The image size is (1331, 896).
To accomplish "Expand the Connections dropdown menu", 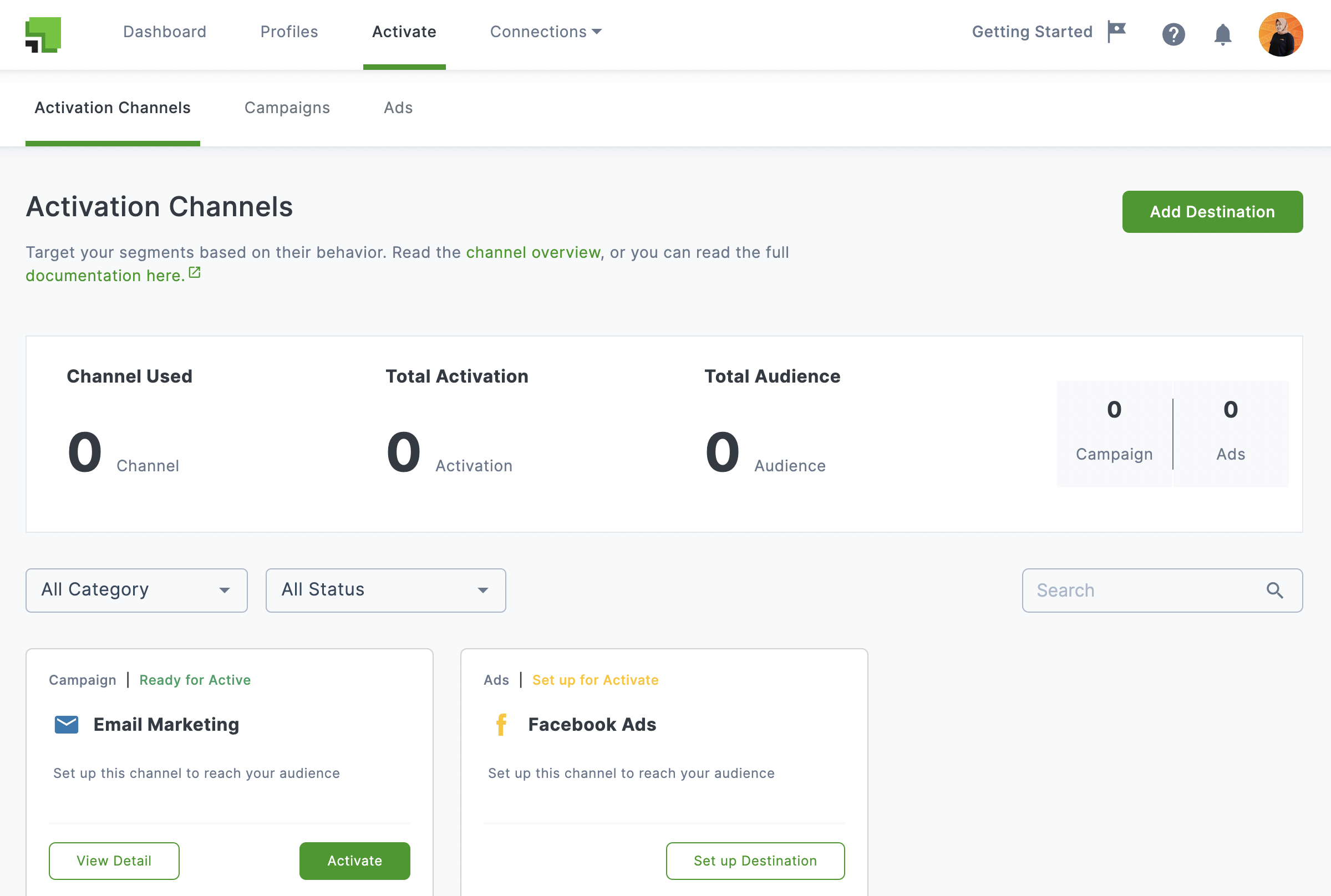I will pos(545,32).
